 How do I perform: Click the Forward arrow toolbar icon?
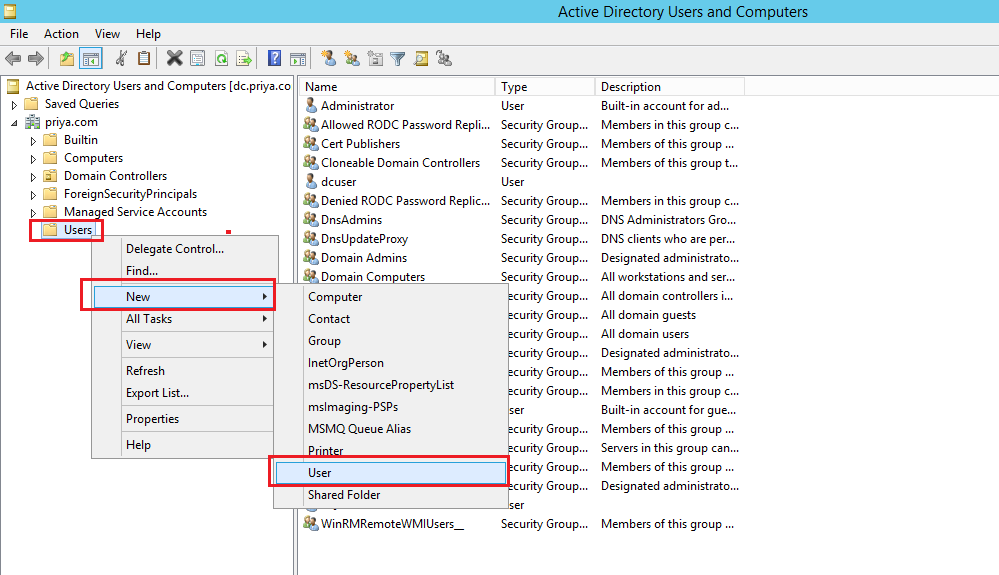(36, 59)
